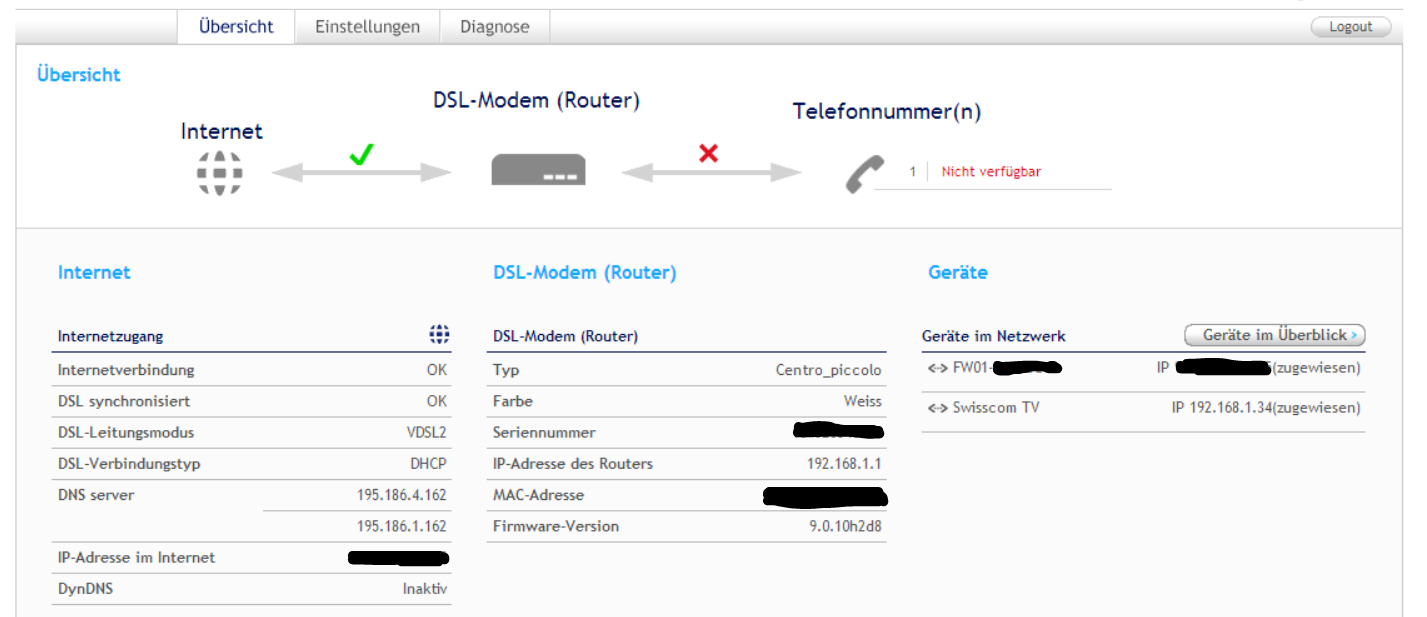Screen dimensions: 1427x617
Task: Click the DynDNS Inaktiv row
Action: point(424,589)
